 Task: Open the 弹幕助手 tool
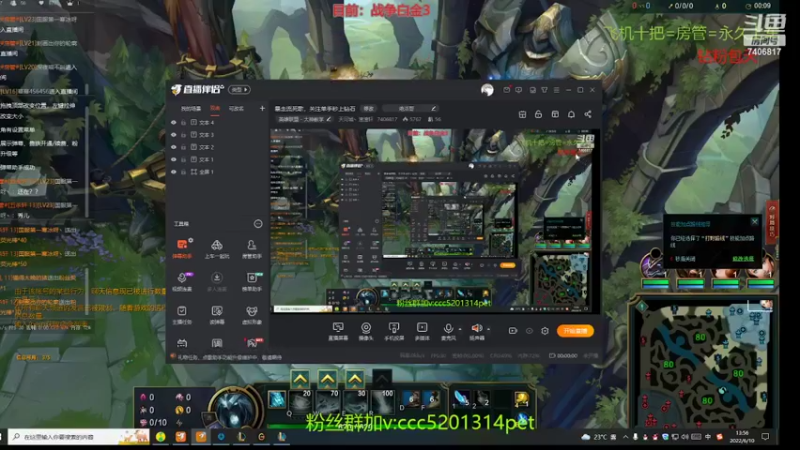click(x=182, y=248)
